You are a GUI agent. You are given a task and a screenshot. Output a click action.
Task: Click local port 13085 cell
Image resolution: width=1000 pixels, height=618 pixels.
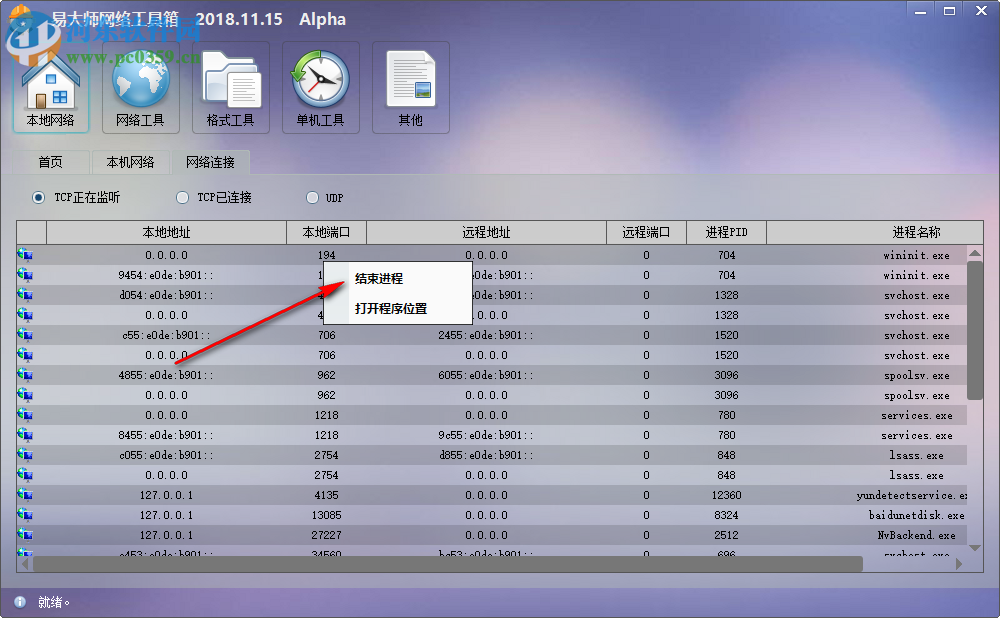click(x=327, y=515)
